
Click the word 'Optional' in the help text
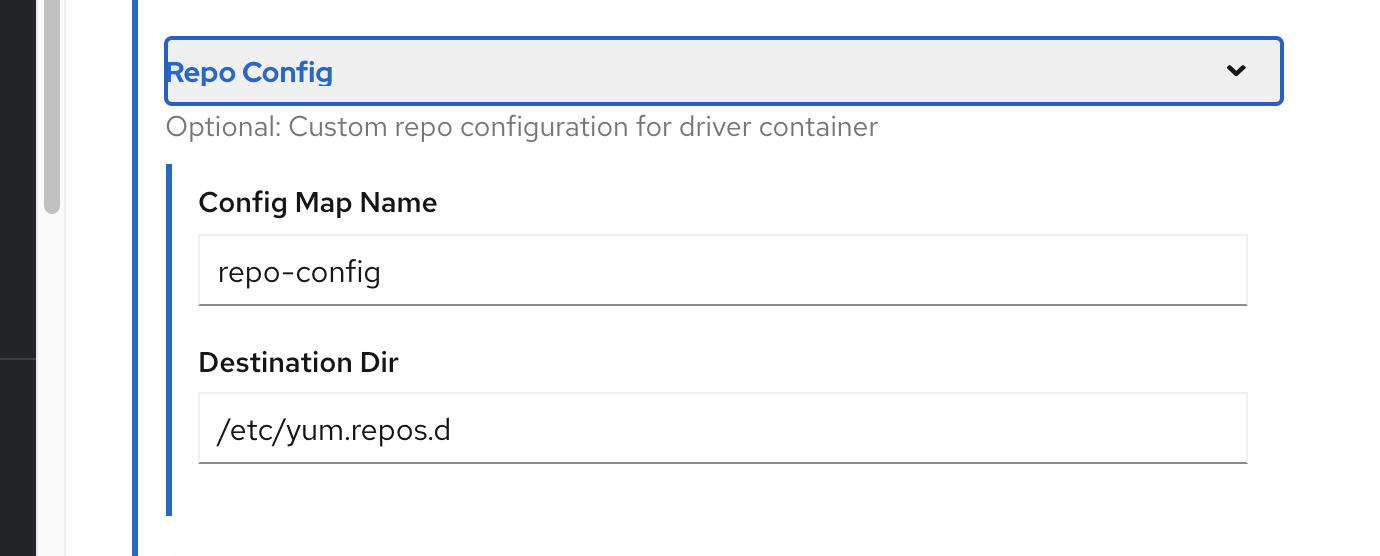[207, 128]
